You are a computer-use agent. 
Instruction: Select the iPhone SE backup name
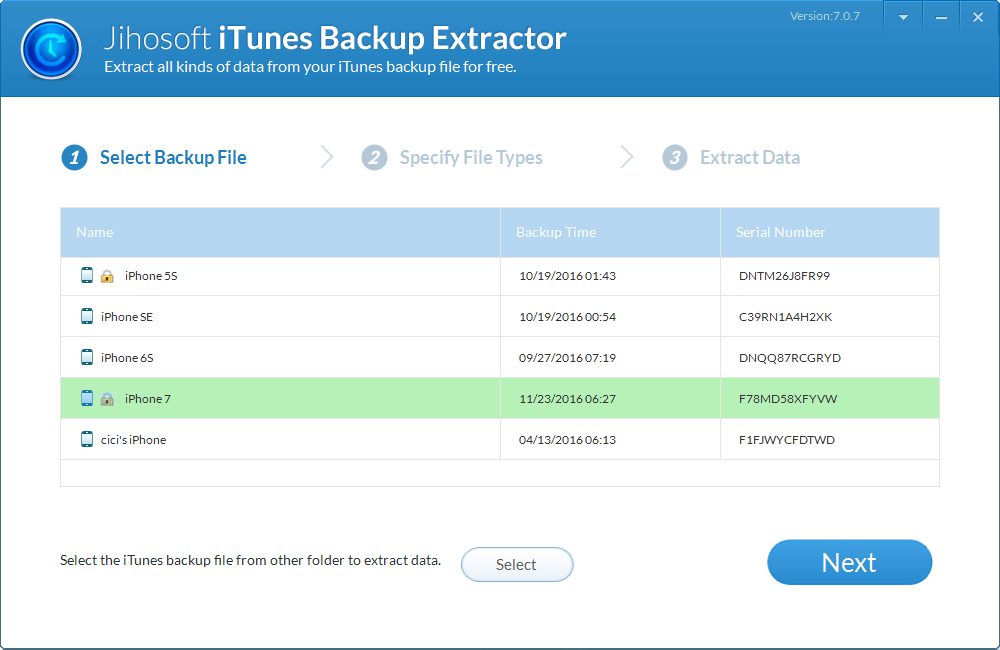click(127, 316)
